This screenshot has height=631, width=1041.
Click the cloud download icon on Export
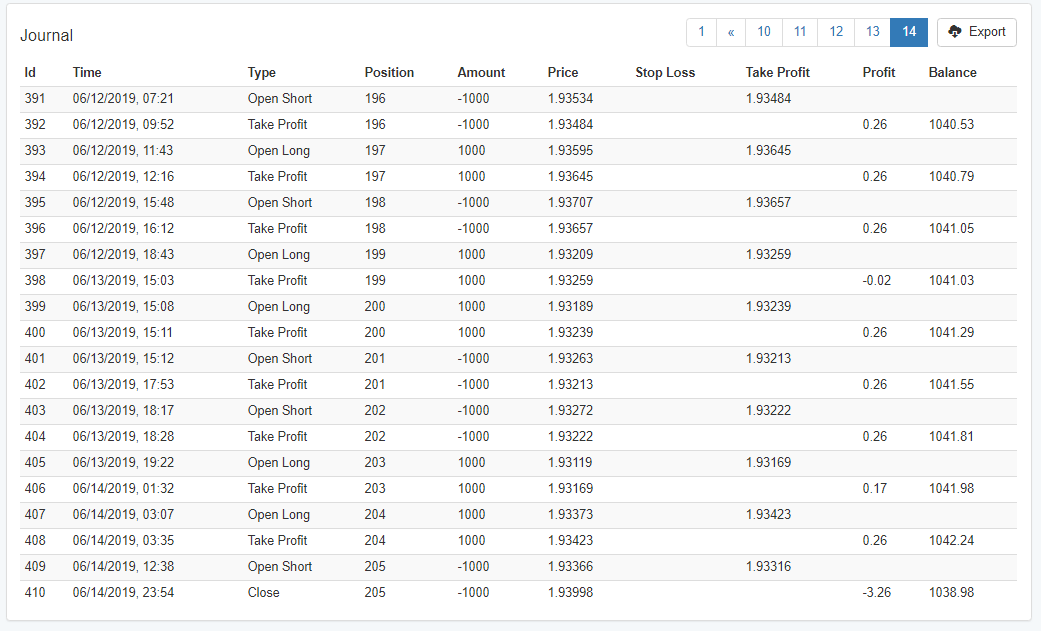coord(955,32)
